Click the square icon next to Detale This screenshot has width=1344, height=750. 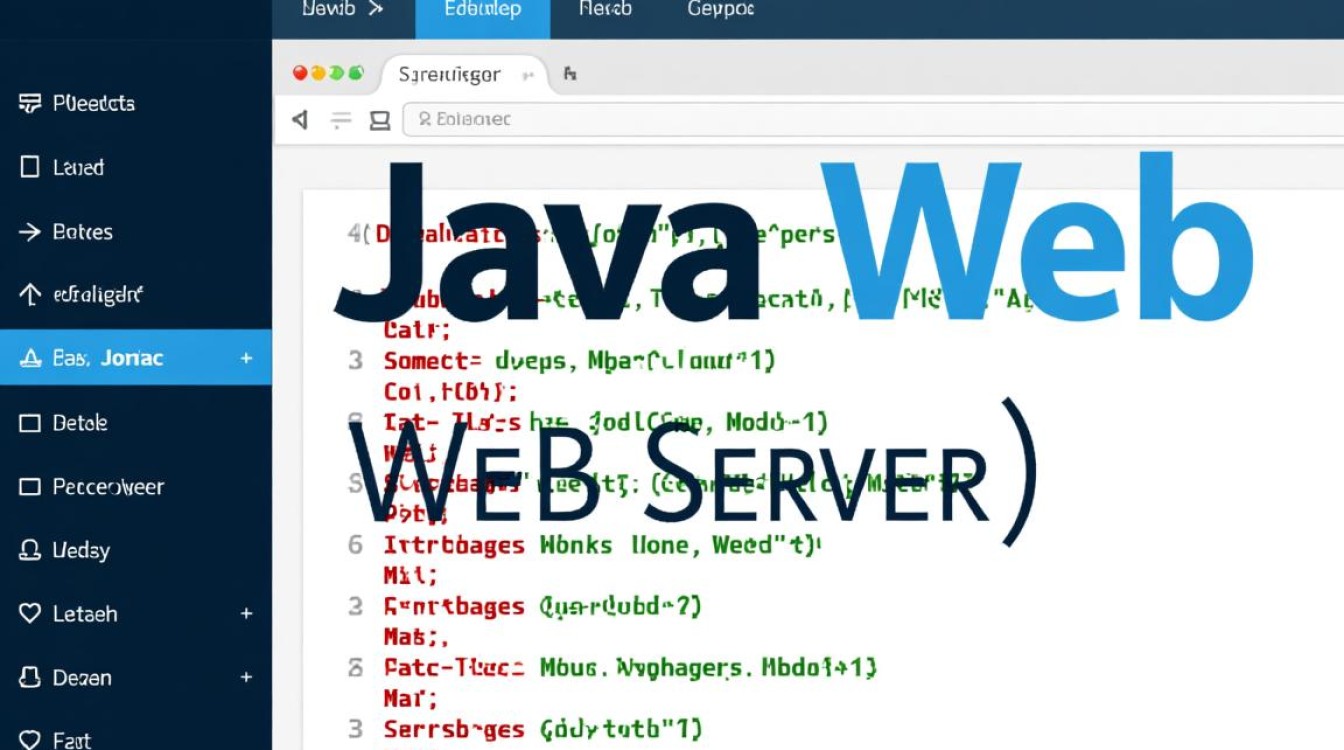point(30,423)
